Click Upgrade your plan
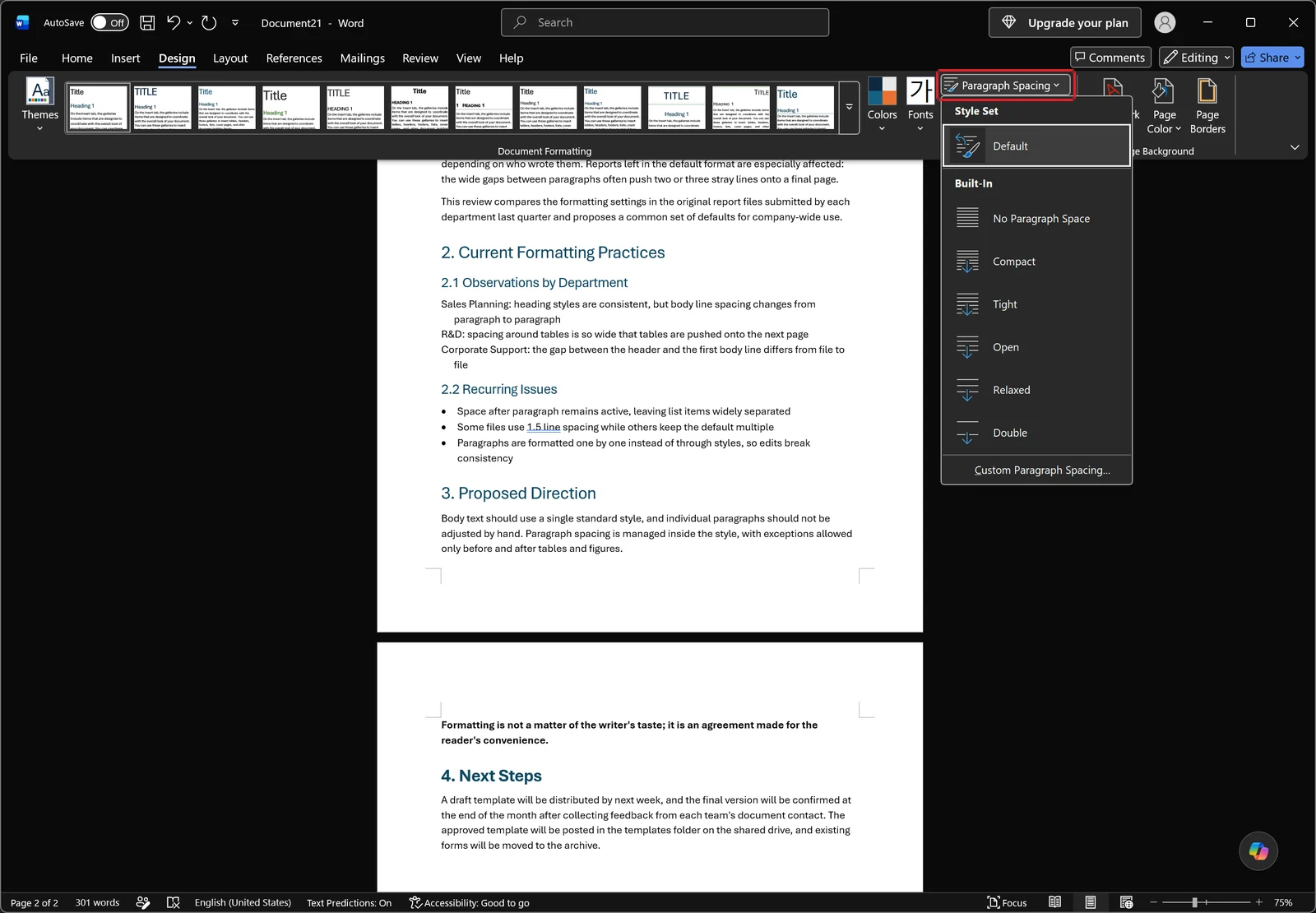 click(1064, 23)
